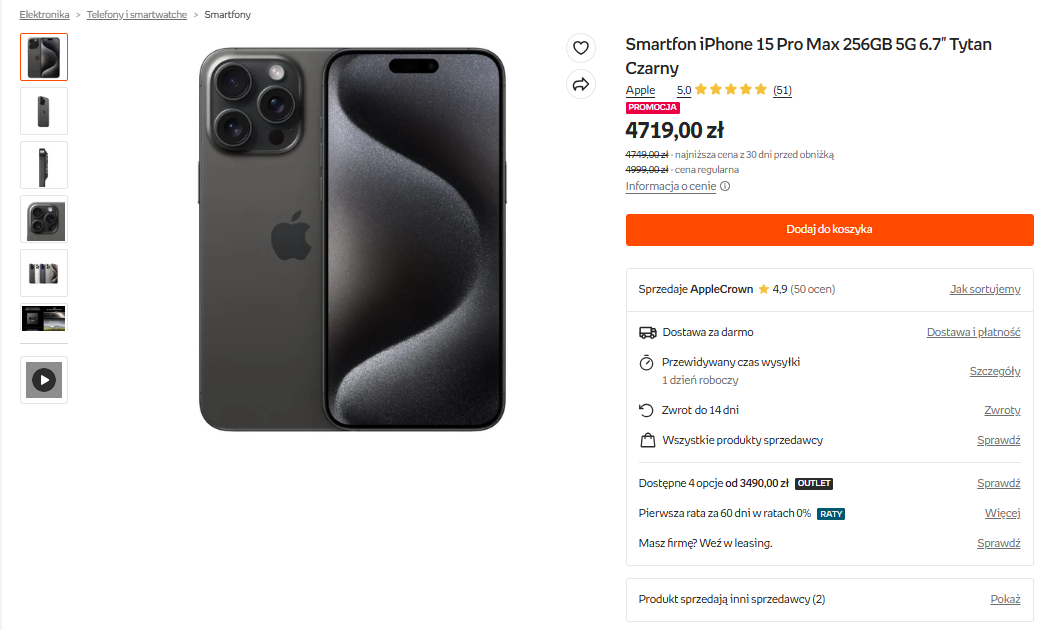Open the 51 reviews link
Viewport: 1037px width, 630px height.
[x=782, y=90]
